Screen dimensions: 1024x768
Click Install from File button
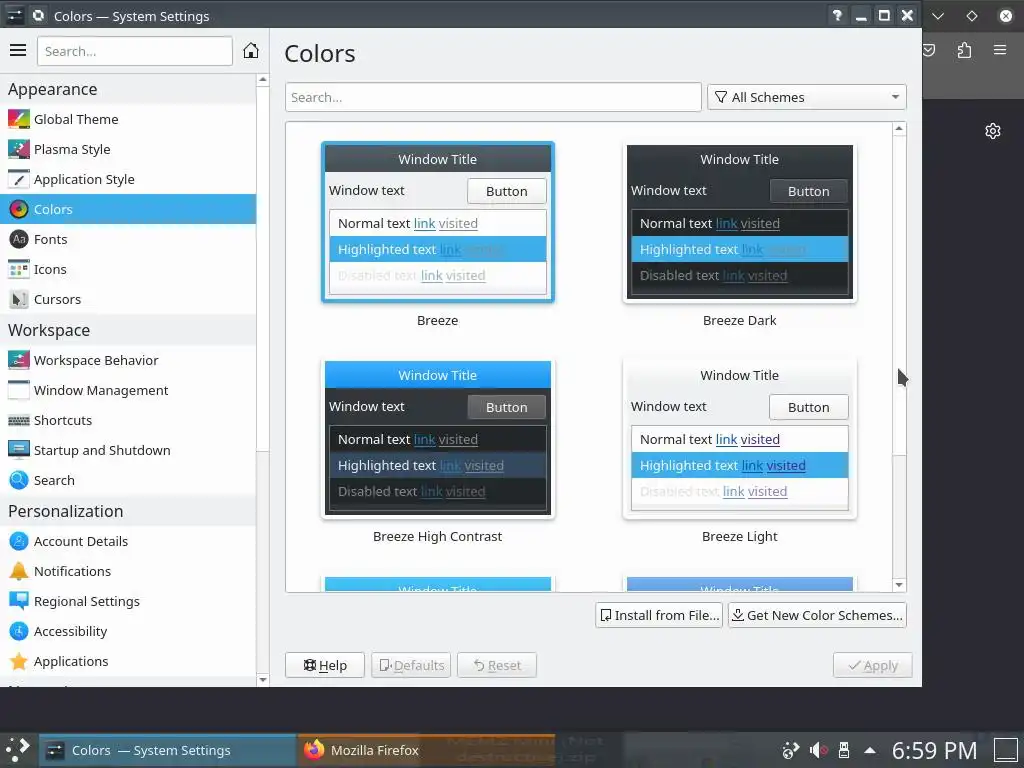659,615
